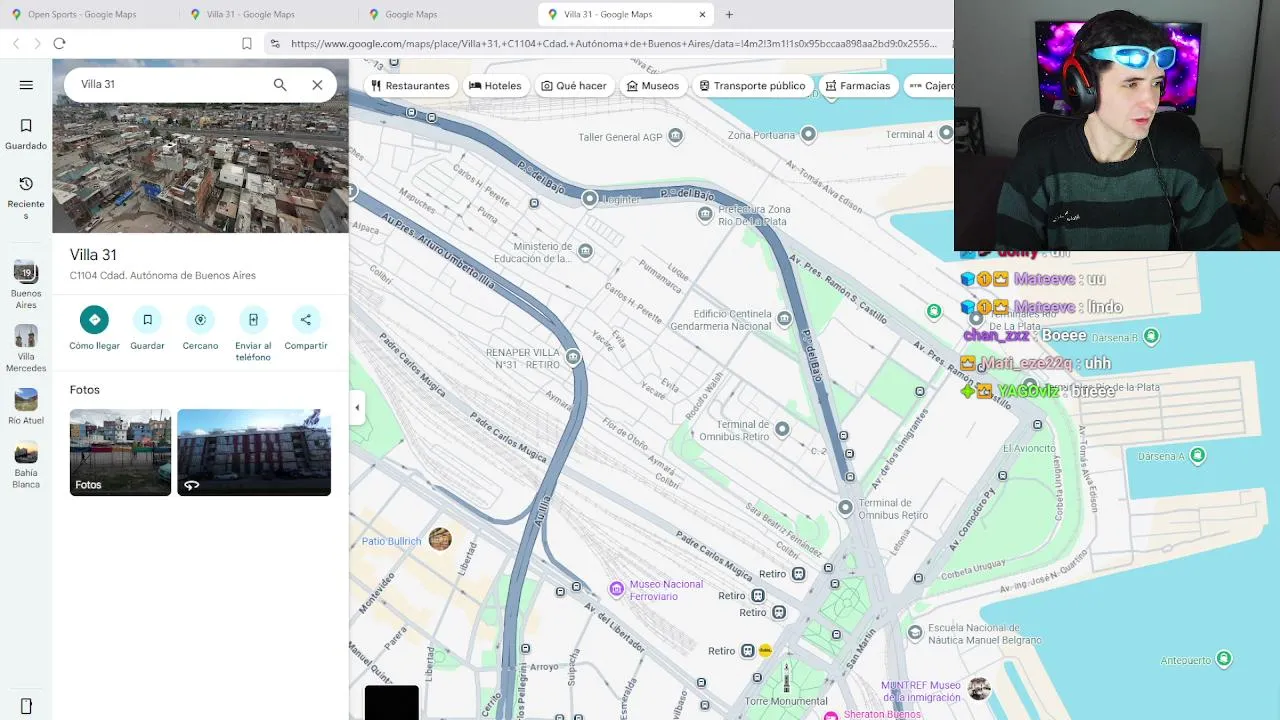Open the Buenos Aires recent item
The image size is (1280, 720).
pos(26,285)
